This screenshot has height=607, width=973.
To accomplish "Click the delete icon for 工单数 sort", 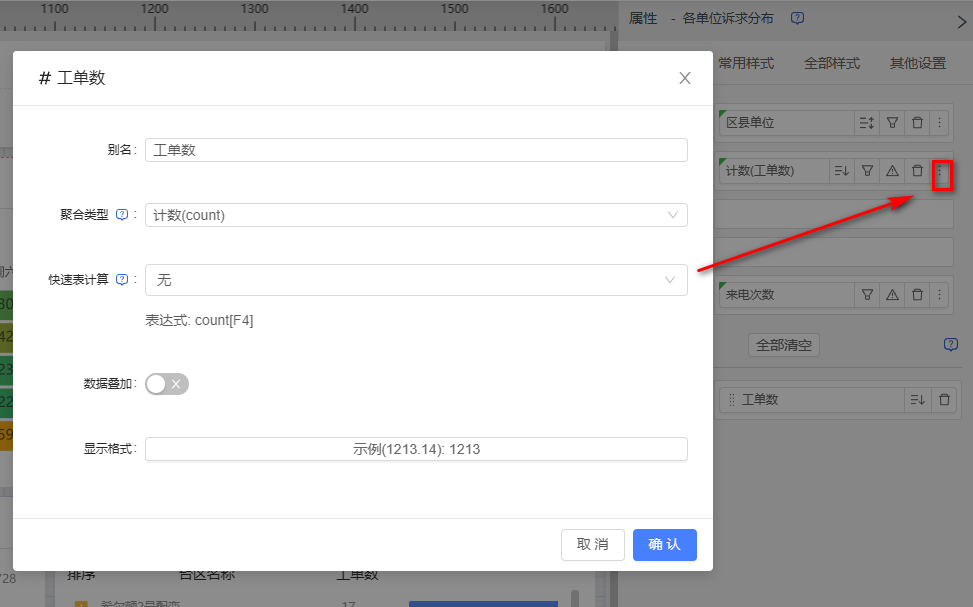I will click(x=943, y=400).
